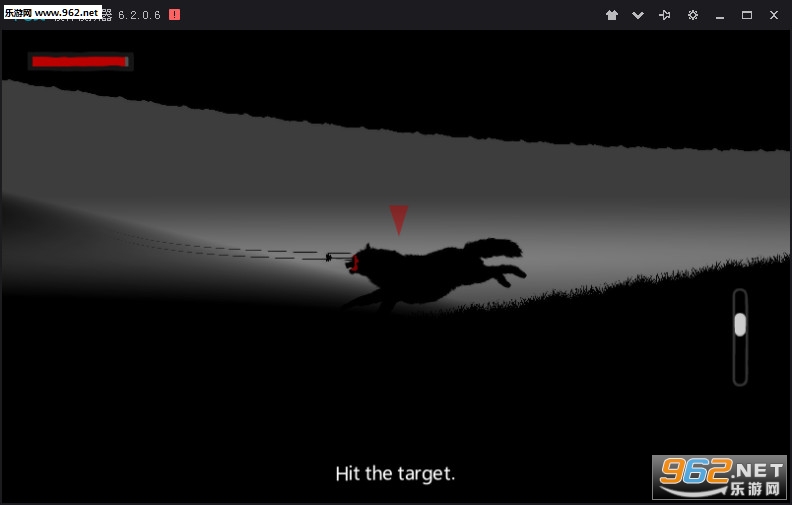This screenshot has width=792, height=505.
Task: Open the skin (shirt) icon in title bar
Action: coord(612,15)
